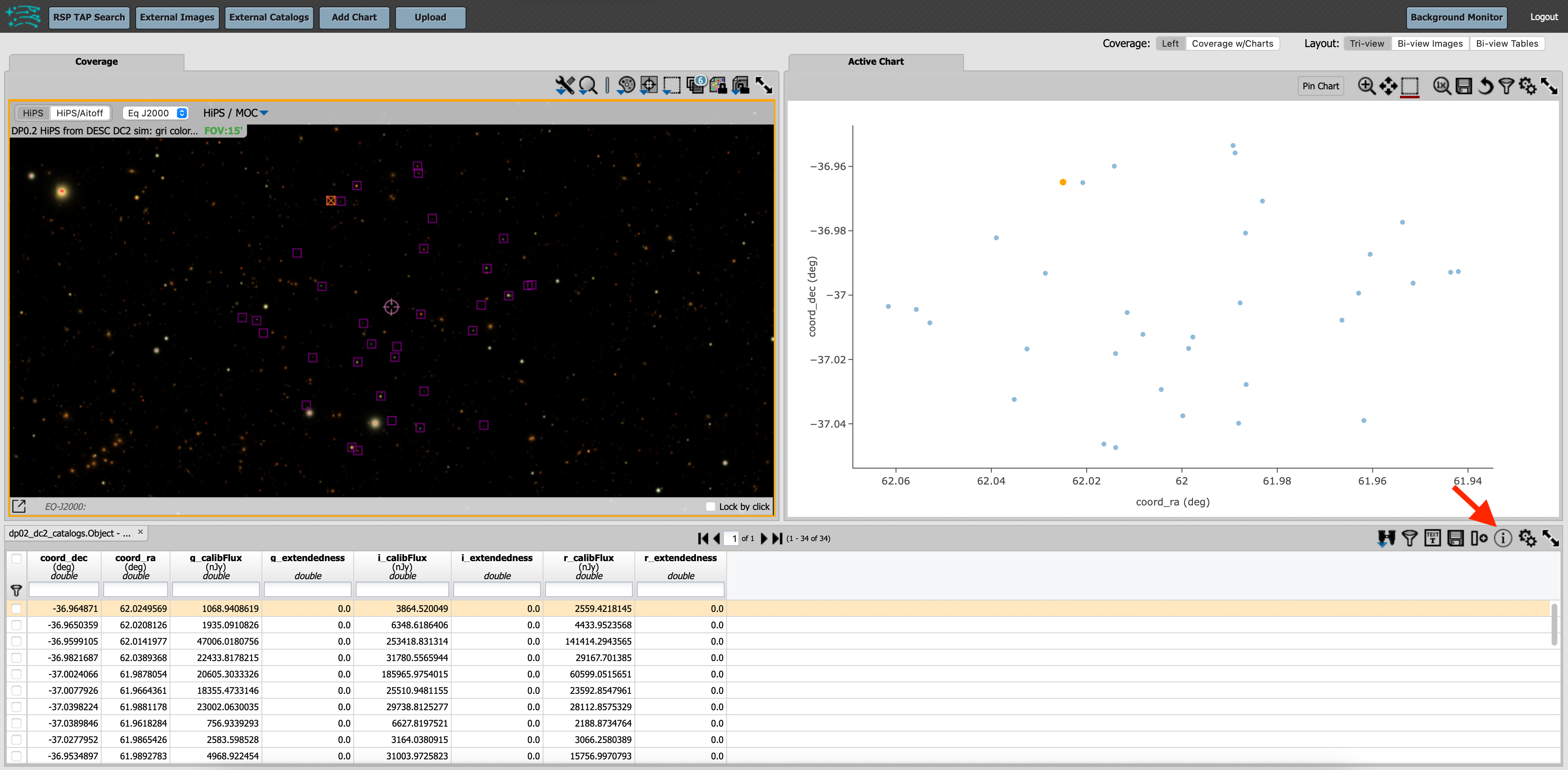Enable the Lock by click checkbox
Image resolution: width=1568 pixels, height=770 pixels.
point(710,506)
